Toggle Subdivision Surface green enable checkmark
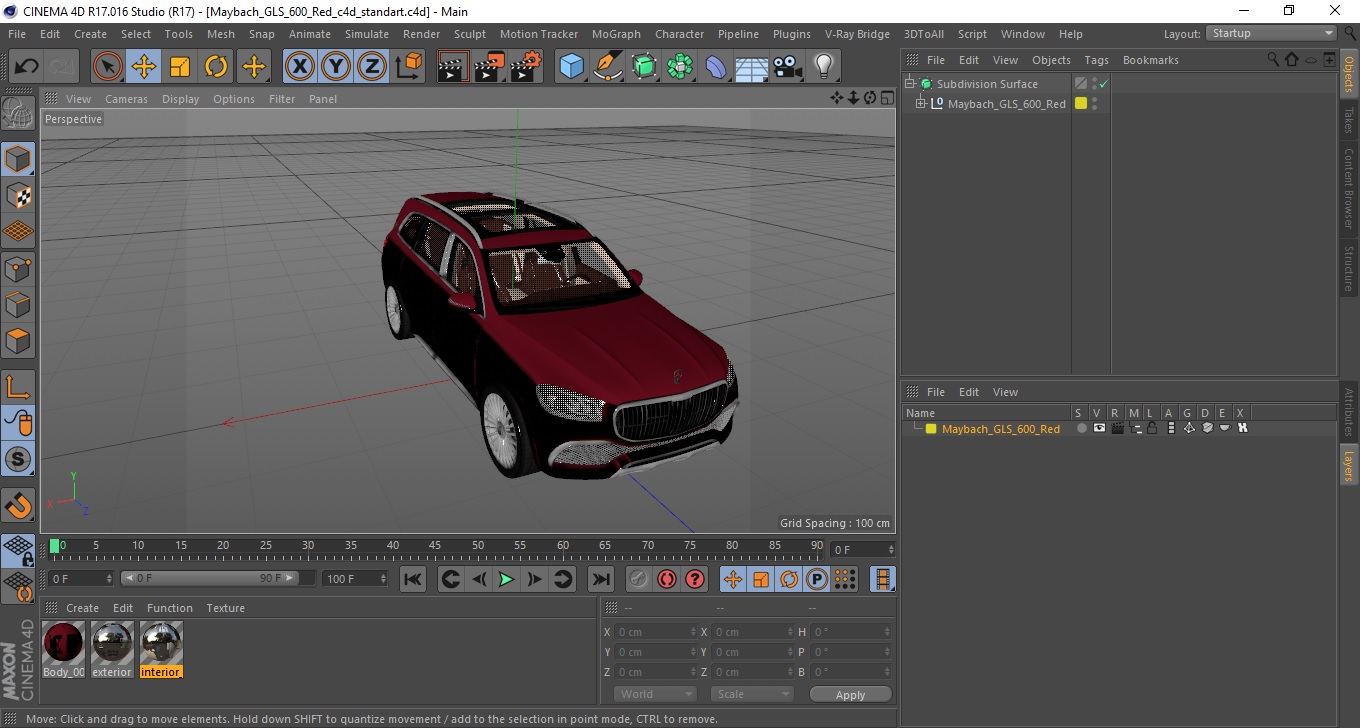 coord(1103,84)
